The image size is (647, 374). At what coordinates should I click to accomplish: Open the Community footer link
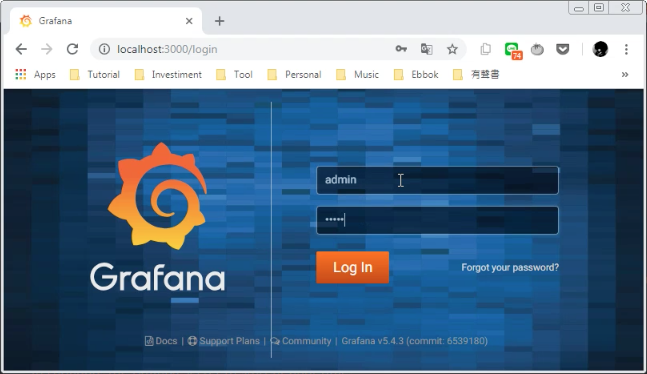coord(301,341)
